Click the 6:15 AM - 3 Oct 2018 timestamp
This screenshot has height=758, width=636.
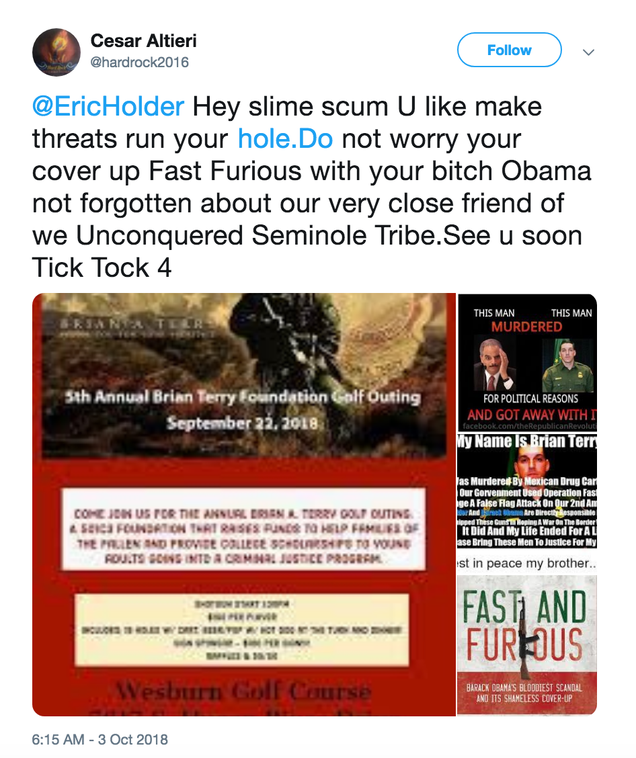(x=100, y=739)
